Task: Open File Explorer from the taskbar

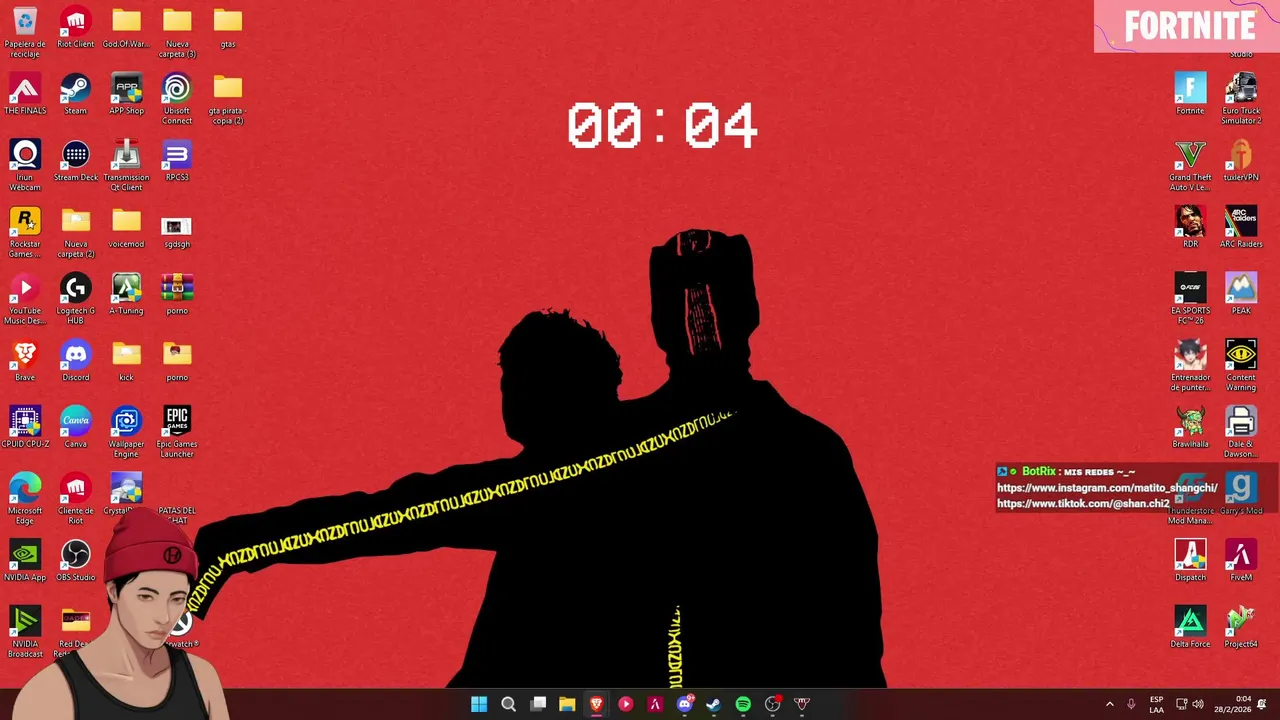Action: tap(567, 704)
